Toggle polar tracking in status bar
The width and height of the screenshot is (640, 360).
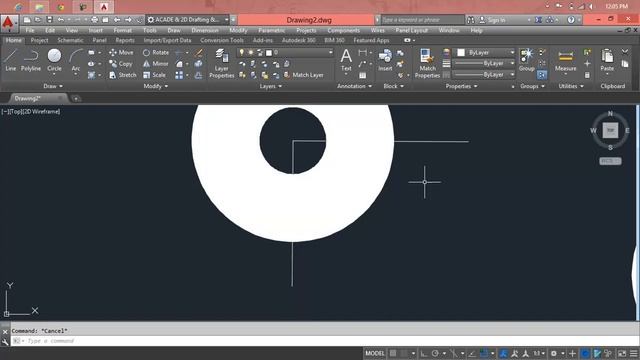[435, 353]
